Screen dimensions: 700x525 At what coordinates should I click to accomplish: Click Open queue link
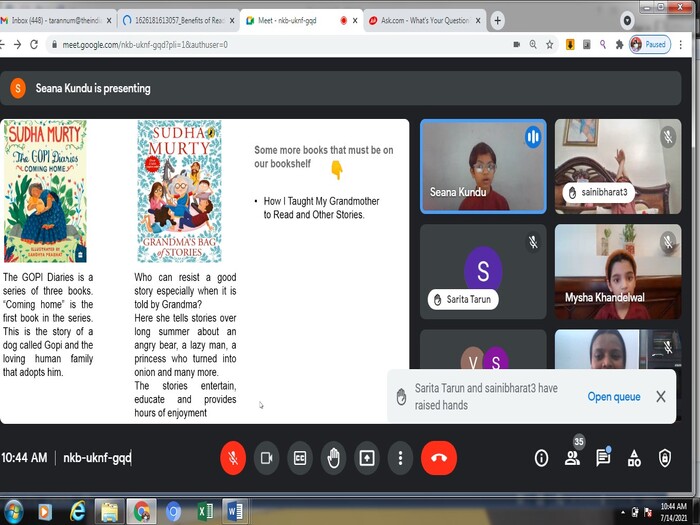tap(614, 396)
